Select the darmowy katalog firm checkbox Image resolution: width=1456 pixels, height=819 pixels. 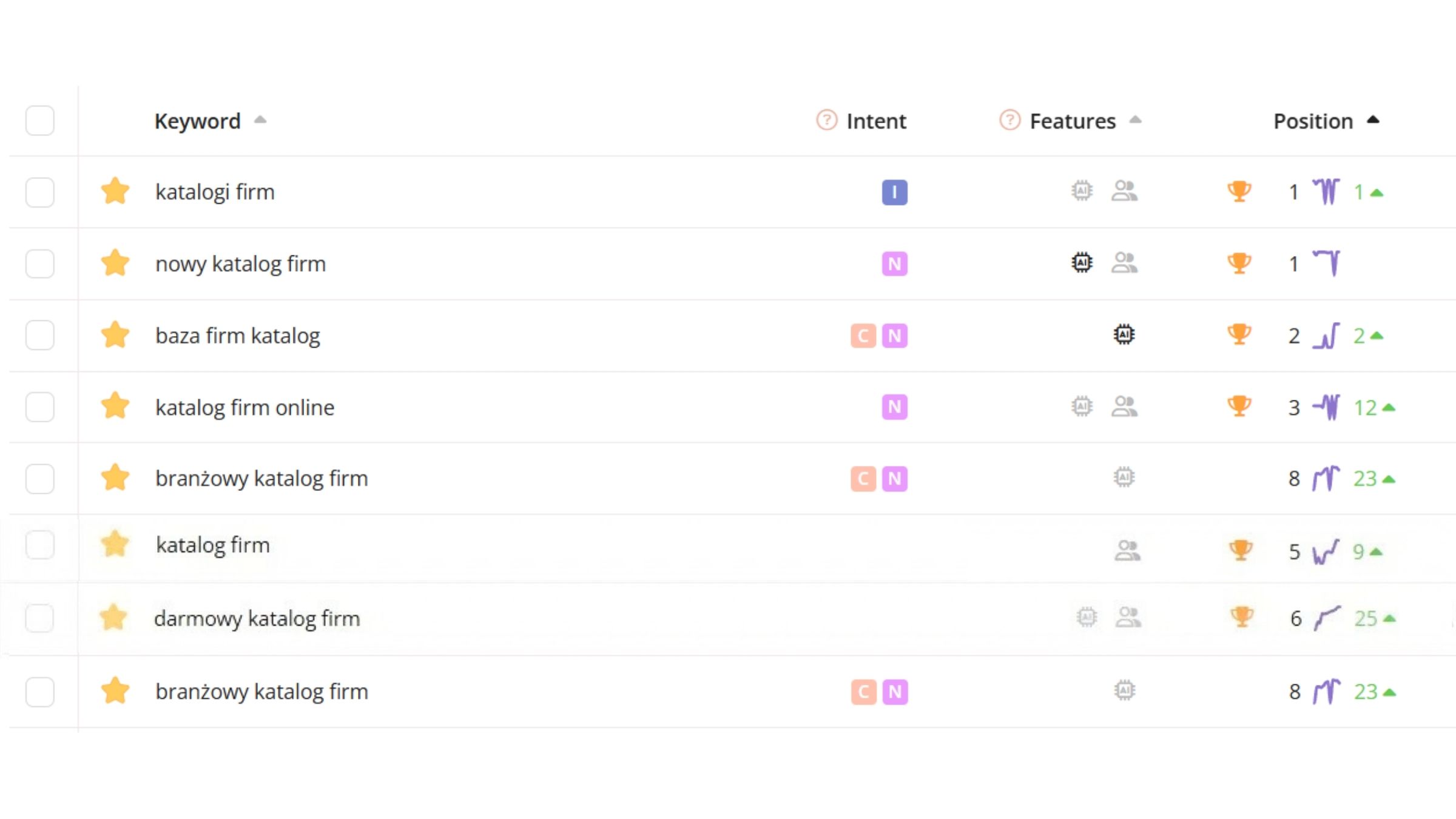[x=40, y=618]
